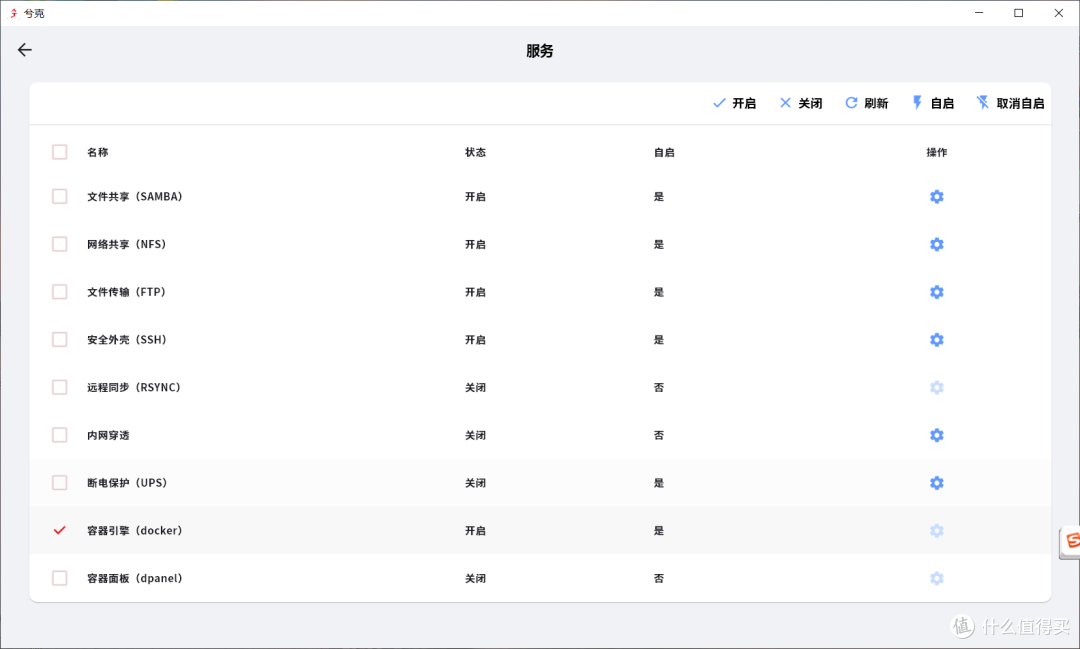Check the 断电保护 (UPS) checkbox
Screen dimensions: 1080x649
point(60,483)
